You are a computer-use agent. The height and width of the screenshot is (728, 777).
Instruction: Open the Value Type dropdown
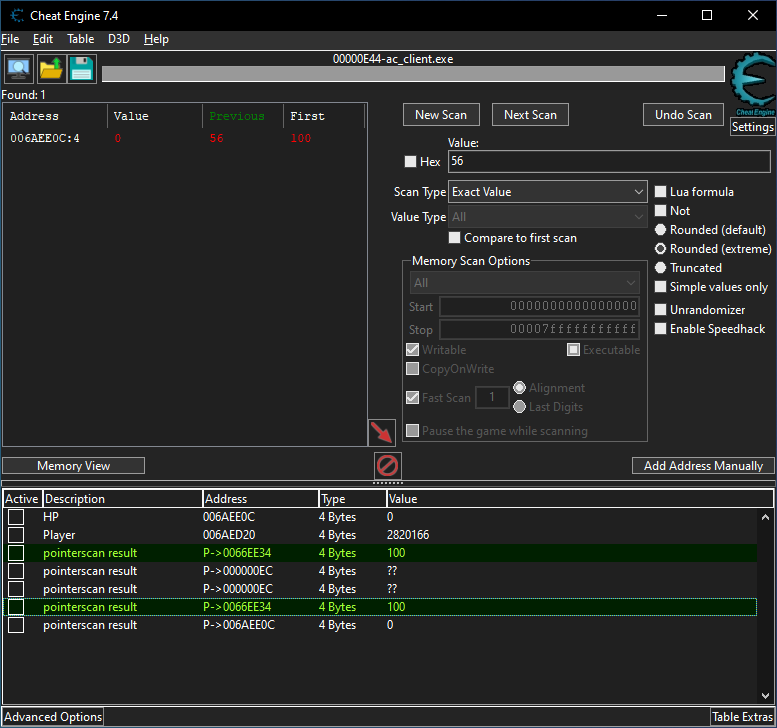547,217
